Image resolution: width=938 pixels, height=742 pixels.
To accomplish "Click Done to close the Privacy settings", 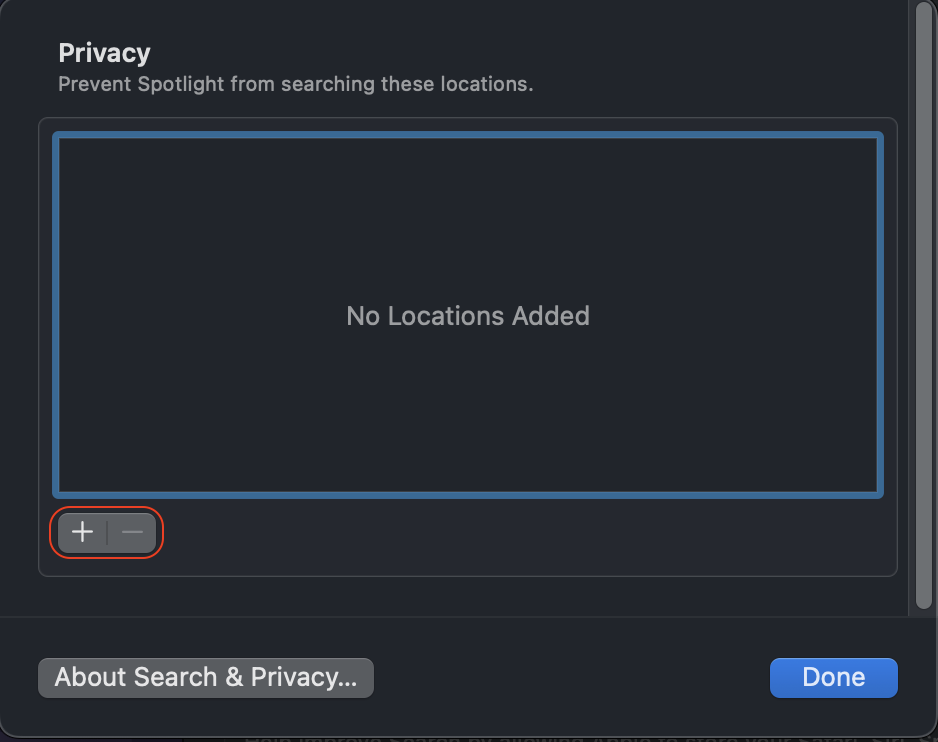I will [833, 677].
